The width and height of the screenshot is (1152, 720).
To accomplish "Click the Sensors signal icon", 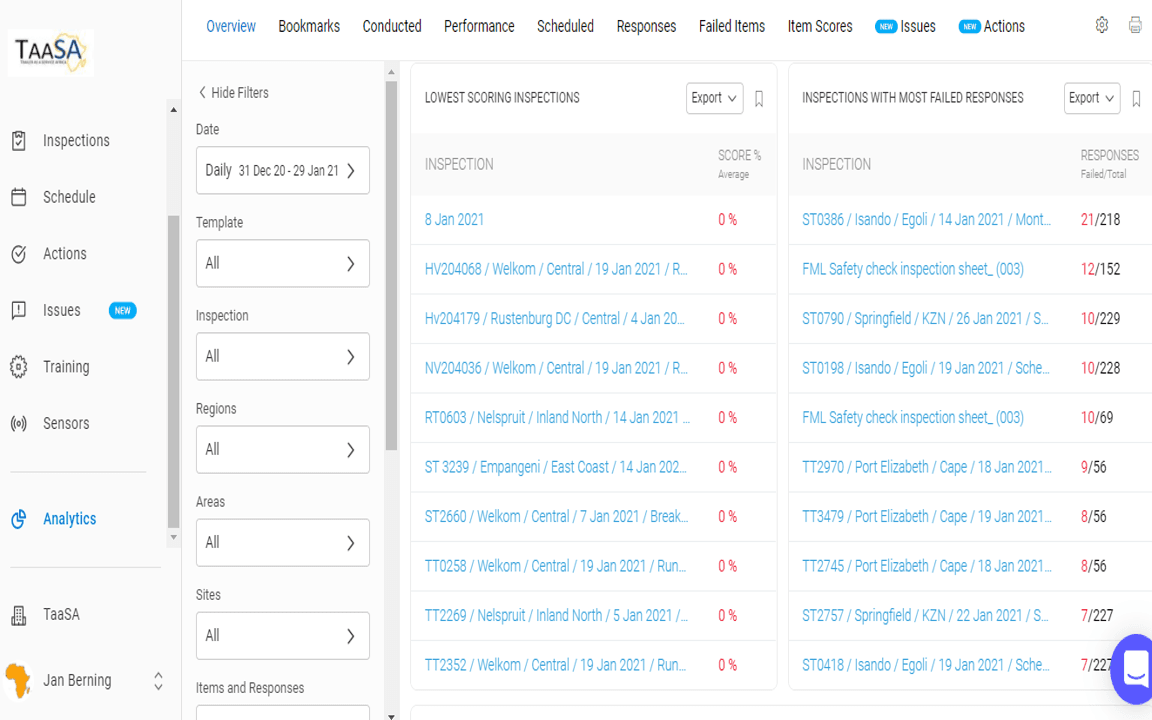I will (19, 424).
